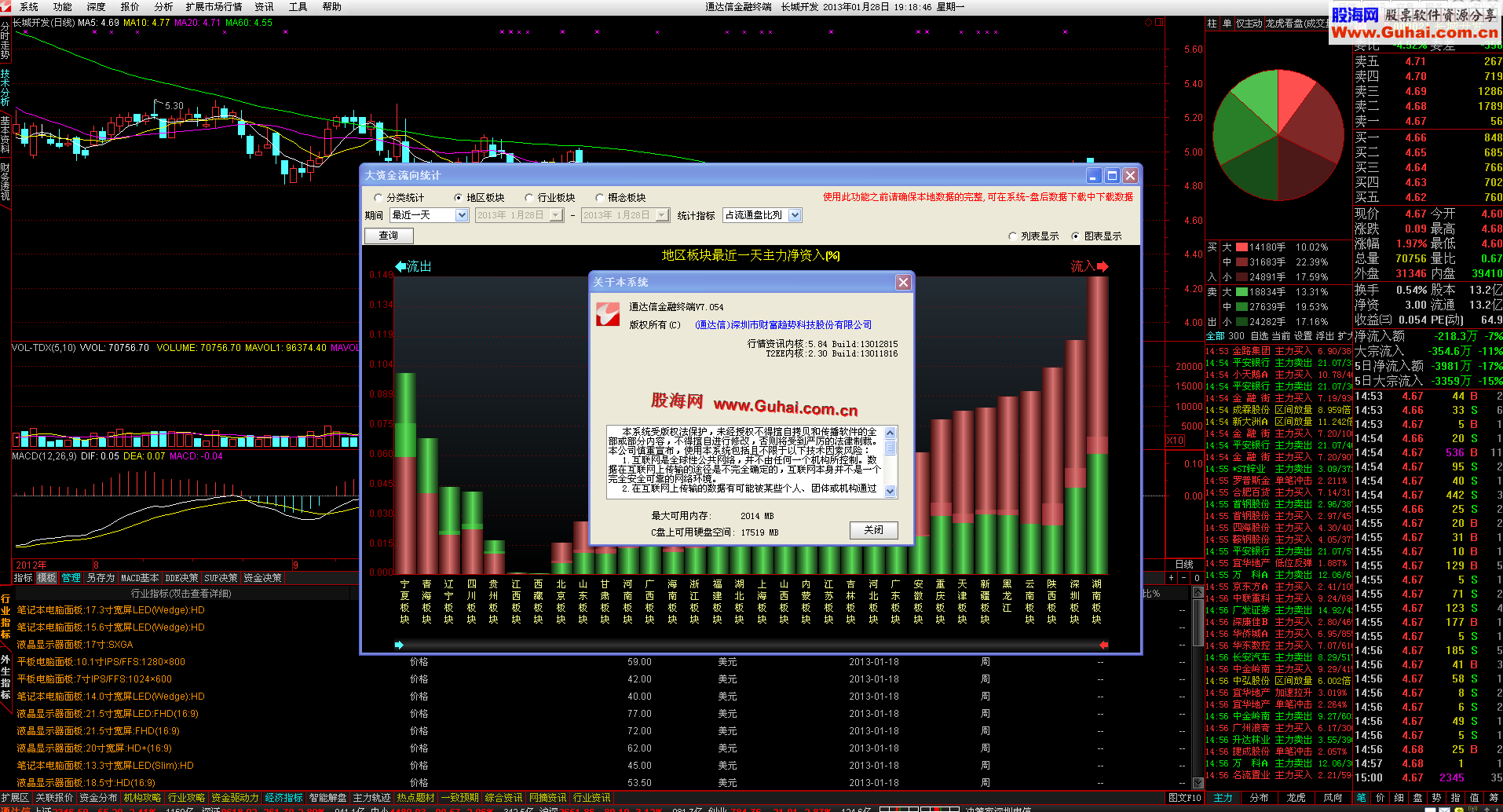
Task: Click the 图文F10 button
Action: tap(1184, 798)
